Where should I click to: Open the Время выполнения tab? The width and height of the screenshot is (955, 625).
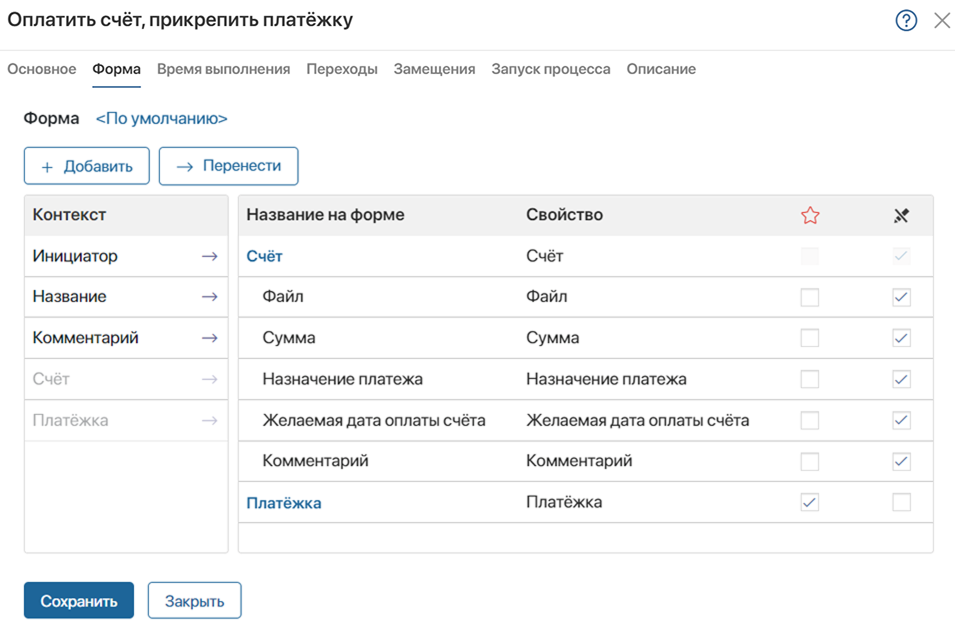click(x=224, y=69)
